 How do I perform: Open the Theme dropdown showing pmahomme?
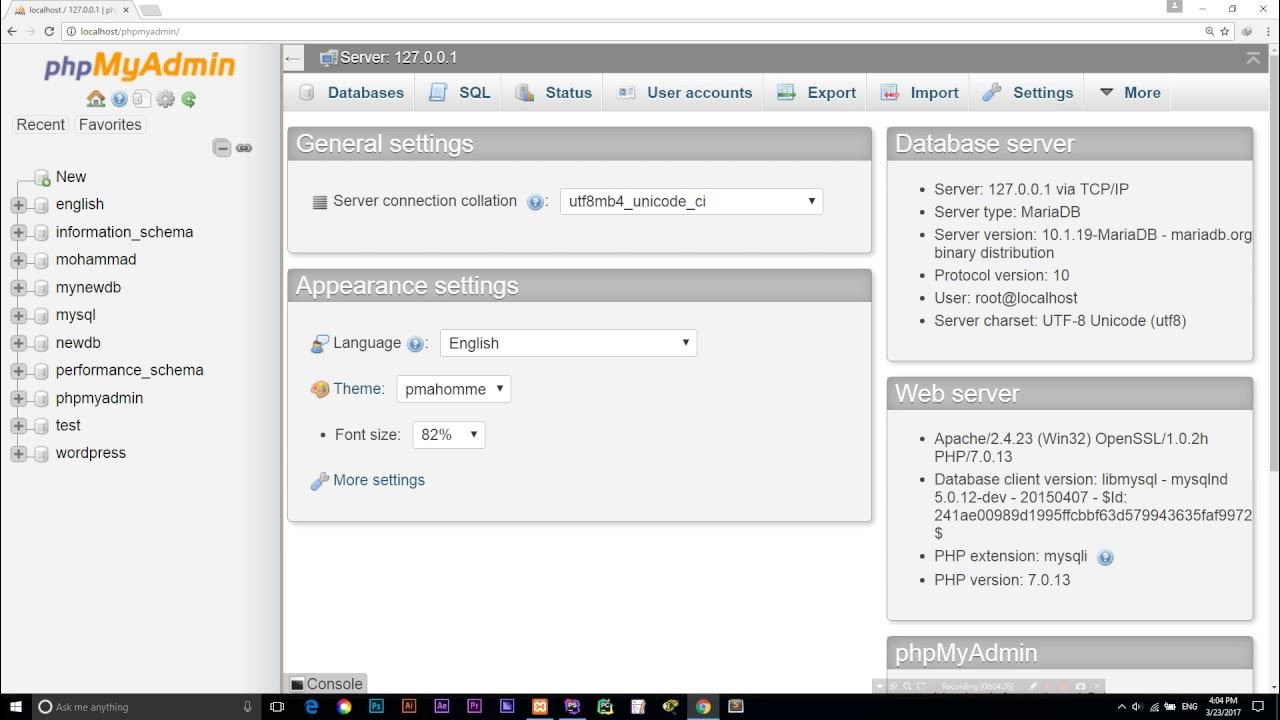tap(453, 389)
